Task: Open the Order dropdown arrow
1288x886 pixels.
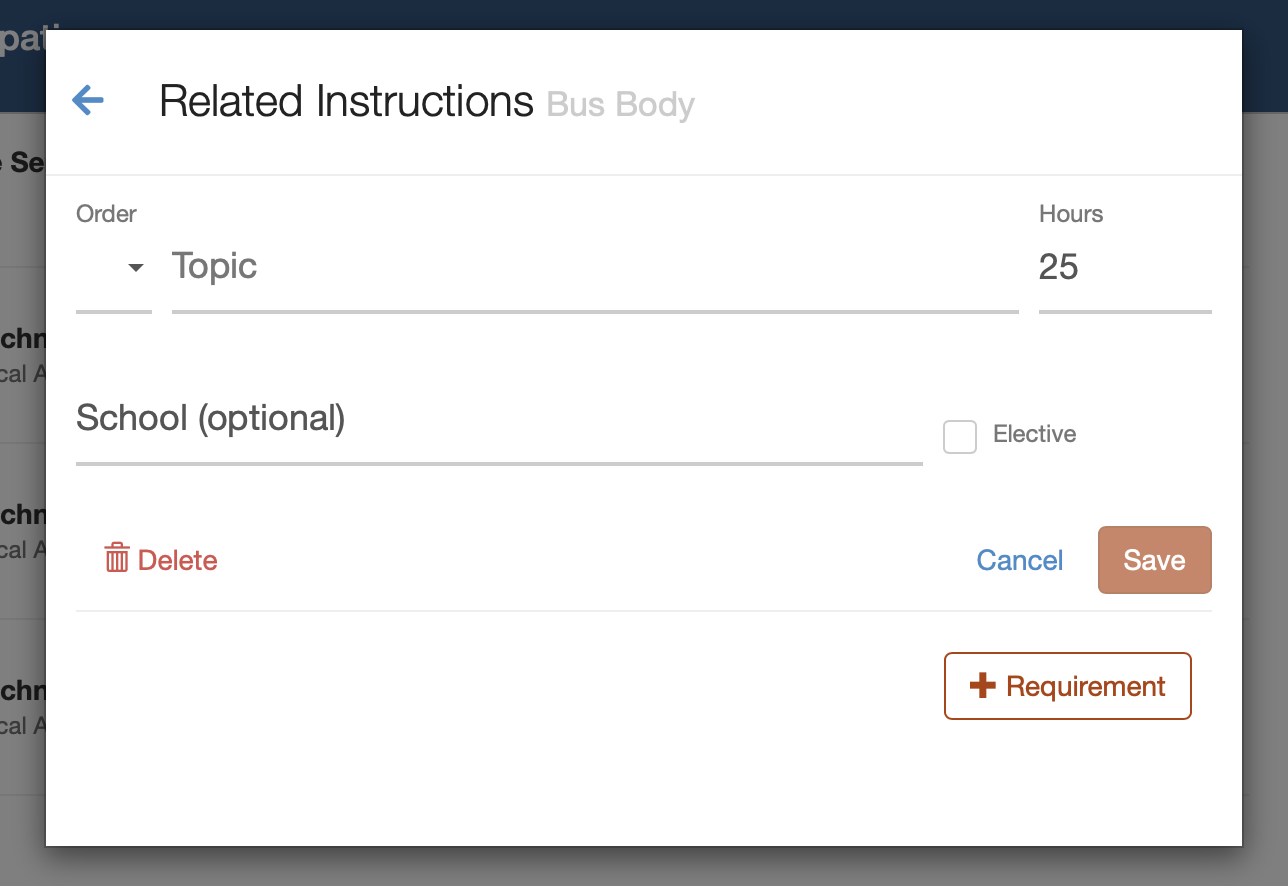Action: (x=136, y=268)
